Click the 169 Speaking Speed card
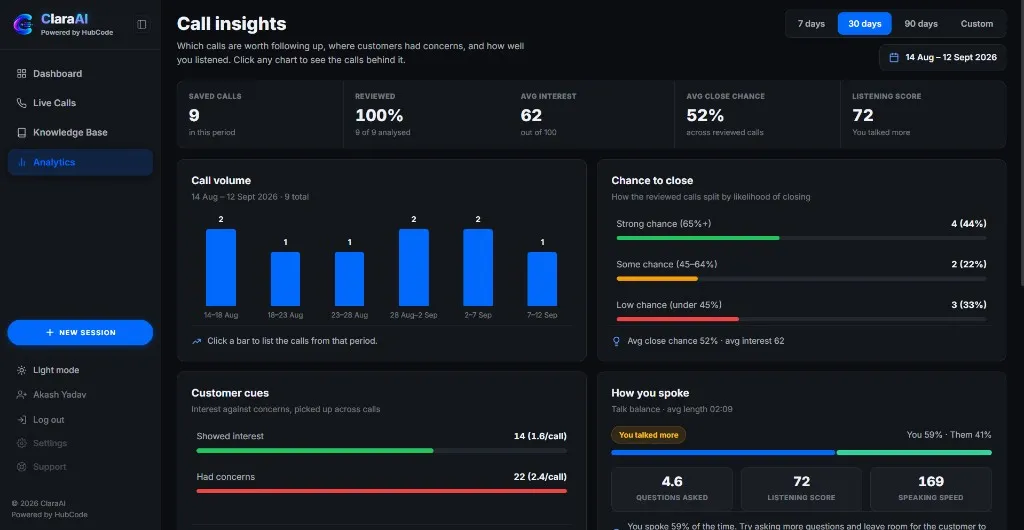The image size is (1024, 530). coord(931,489)
